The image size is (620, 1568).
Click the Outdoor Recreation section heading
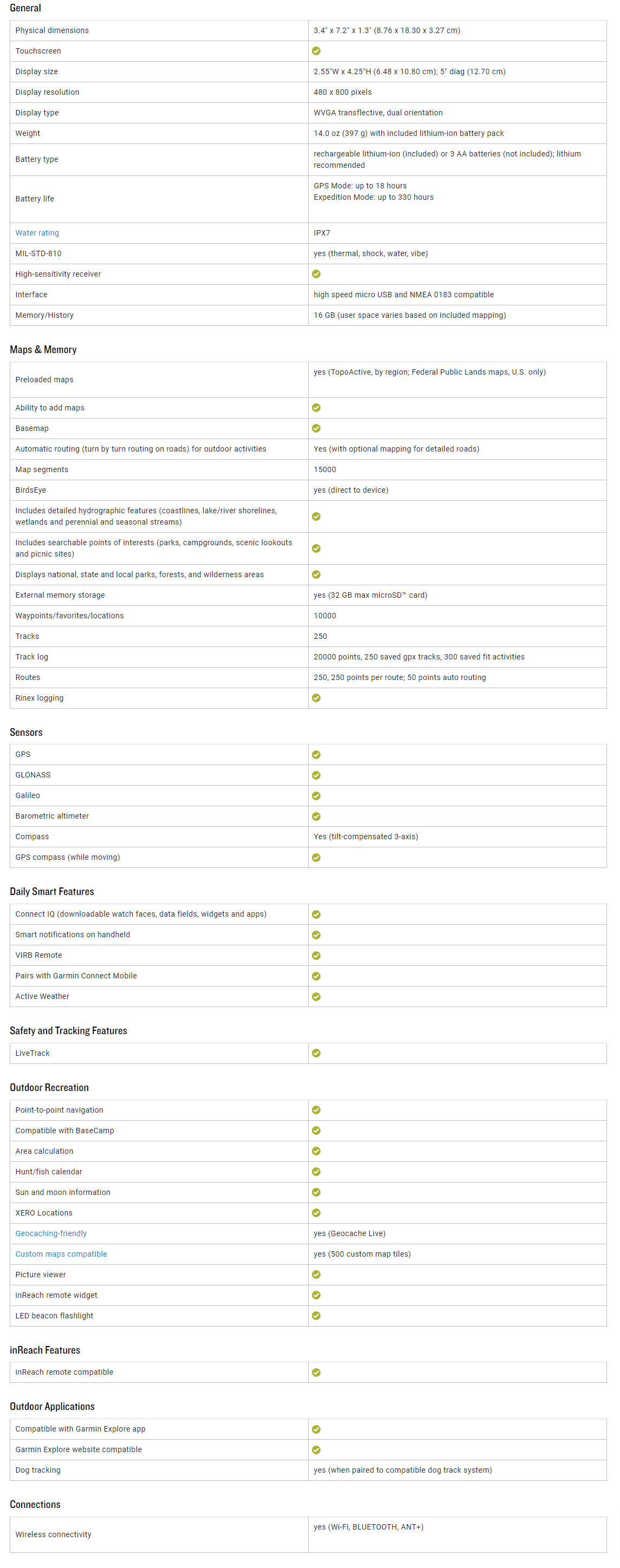tap(49, 1088)
